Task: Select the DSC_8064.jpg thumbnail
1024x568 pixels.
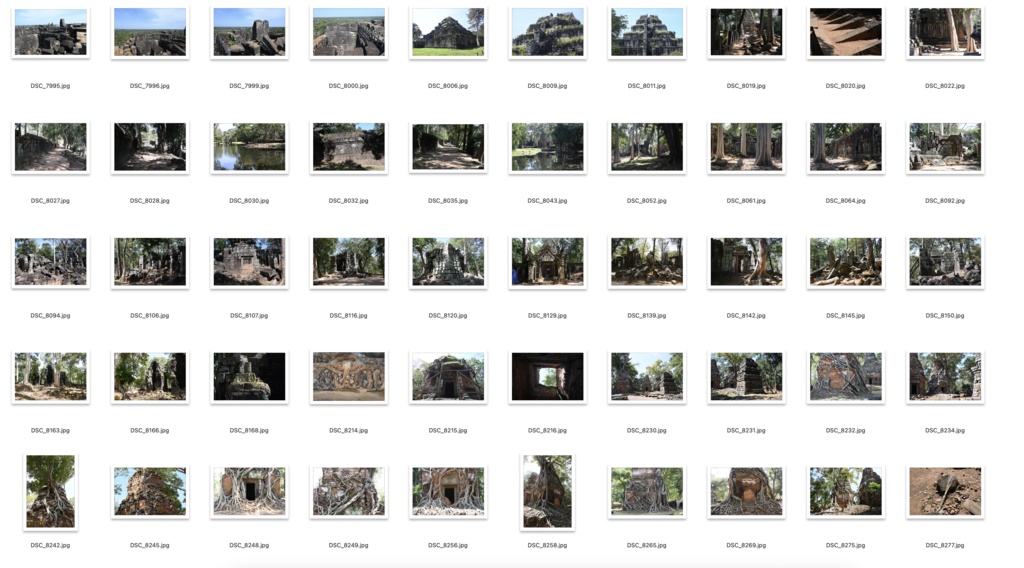Action: (x=846, y=147)
